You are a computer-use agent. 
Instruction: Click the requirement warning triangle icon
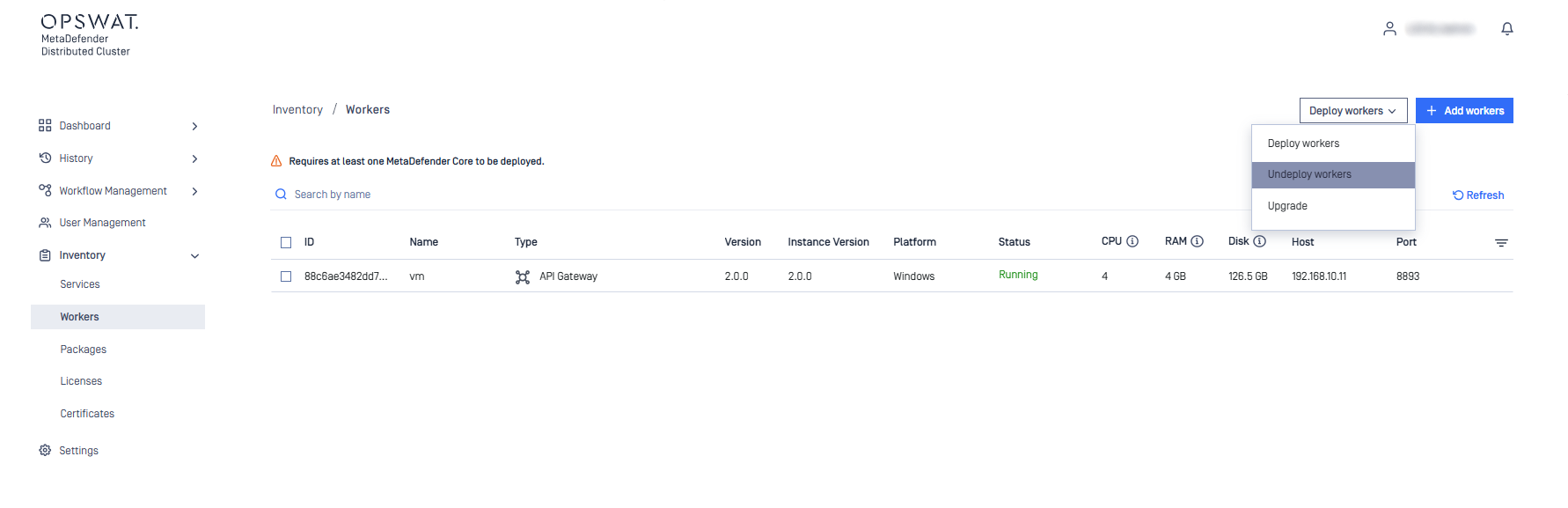pyautogui.click(x=276, y=161)
